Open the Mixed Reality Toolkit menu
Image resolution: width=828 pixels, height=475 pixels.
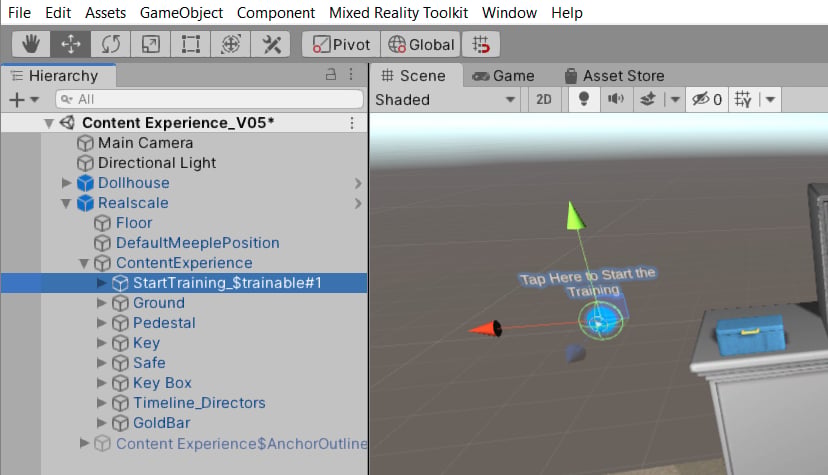click(399, 13)
